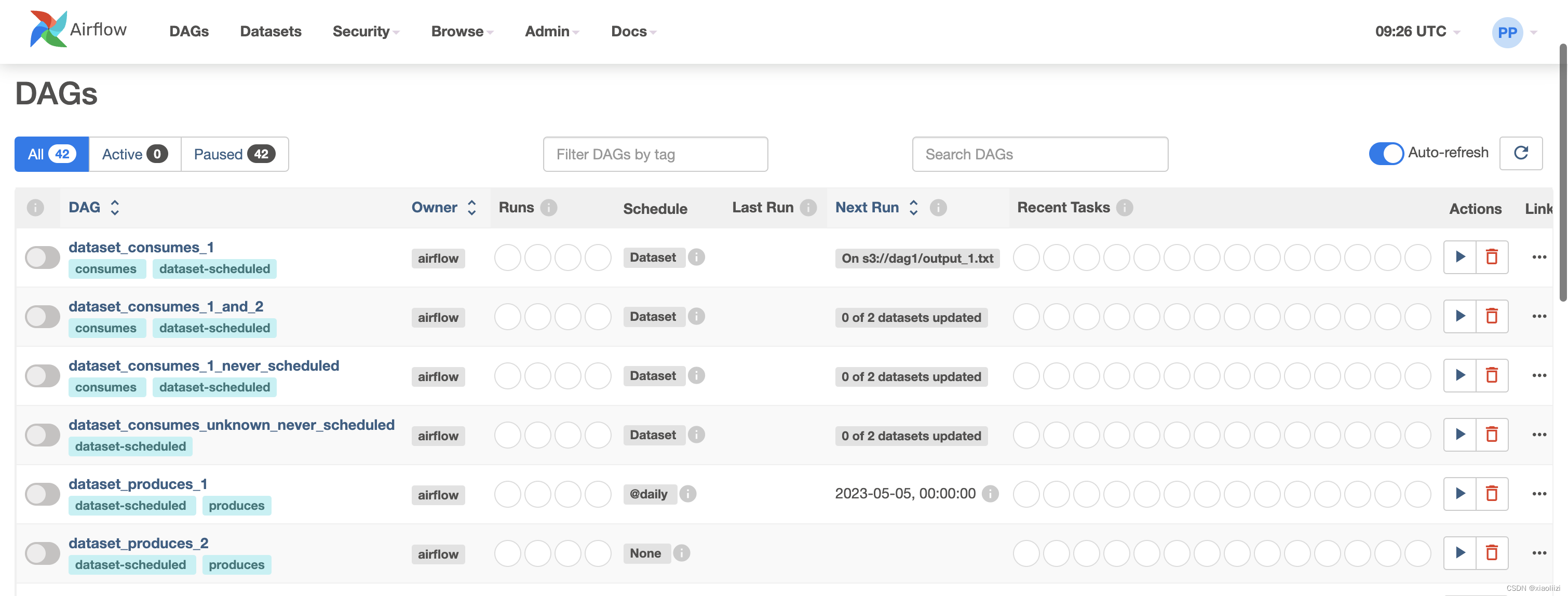Click info icon beside 2023-05-05 next run
This screenshot has height=596, width=1568.
click(990, 494)
